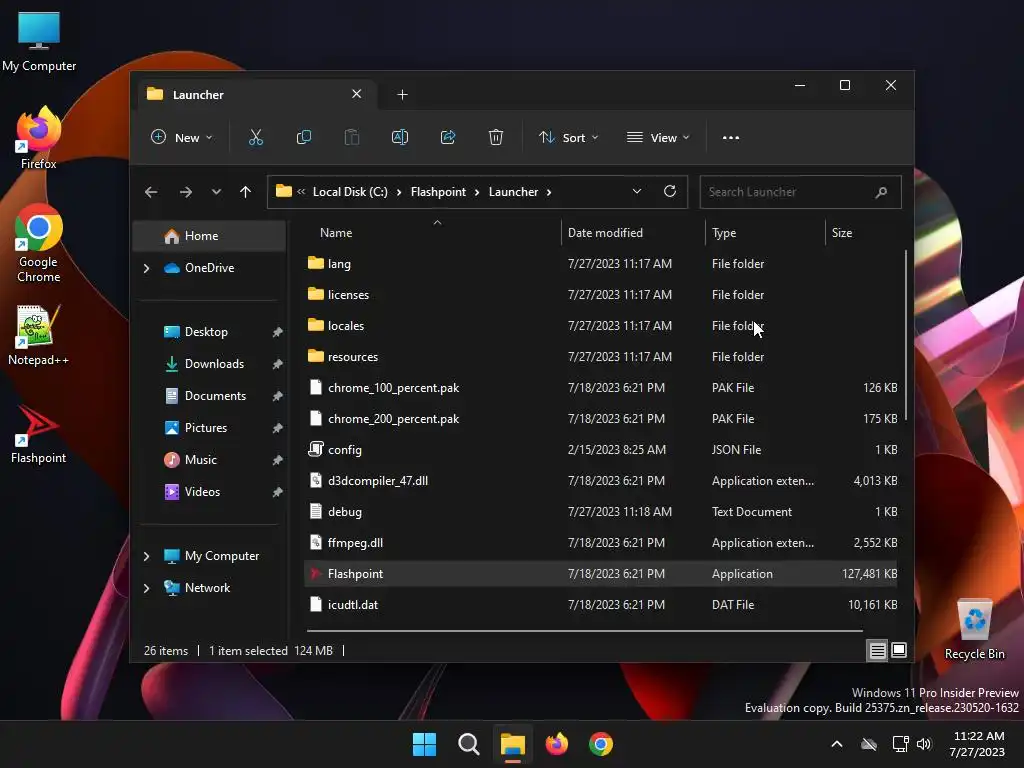Click the Copy icon in toolbar
This screenshot has height=768, width=1024.
tap(304, 137)
